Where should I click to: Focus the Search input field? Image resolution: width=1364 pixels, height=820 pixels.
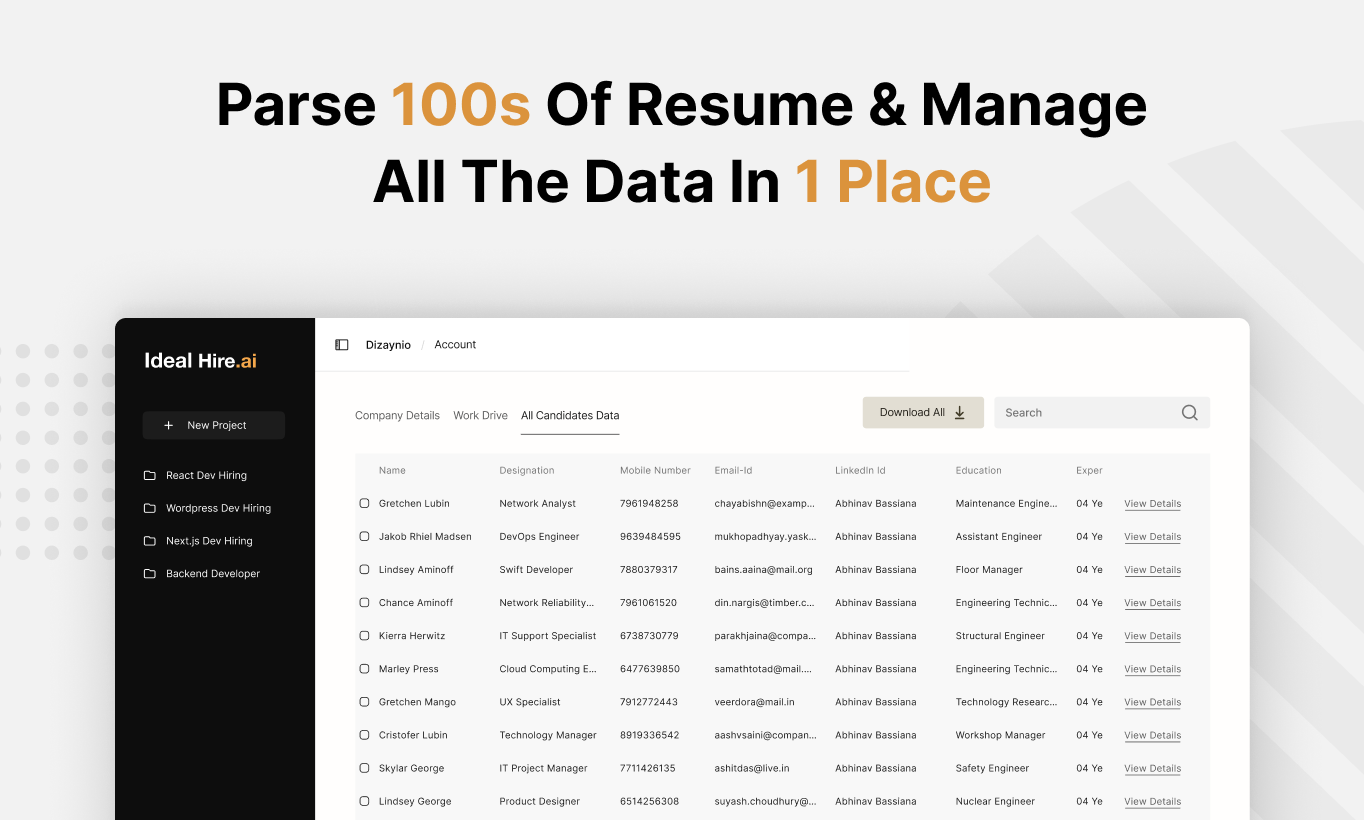[x=1102, y=413]
